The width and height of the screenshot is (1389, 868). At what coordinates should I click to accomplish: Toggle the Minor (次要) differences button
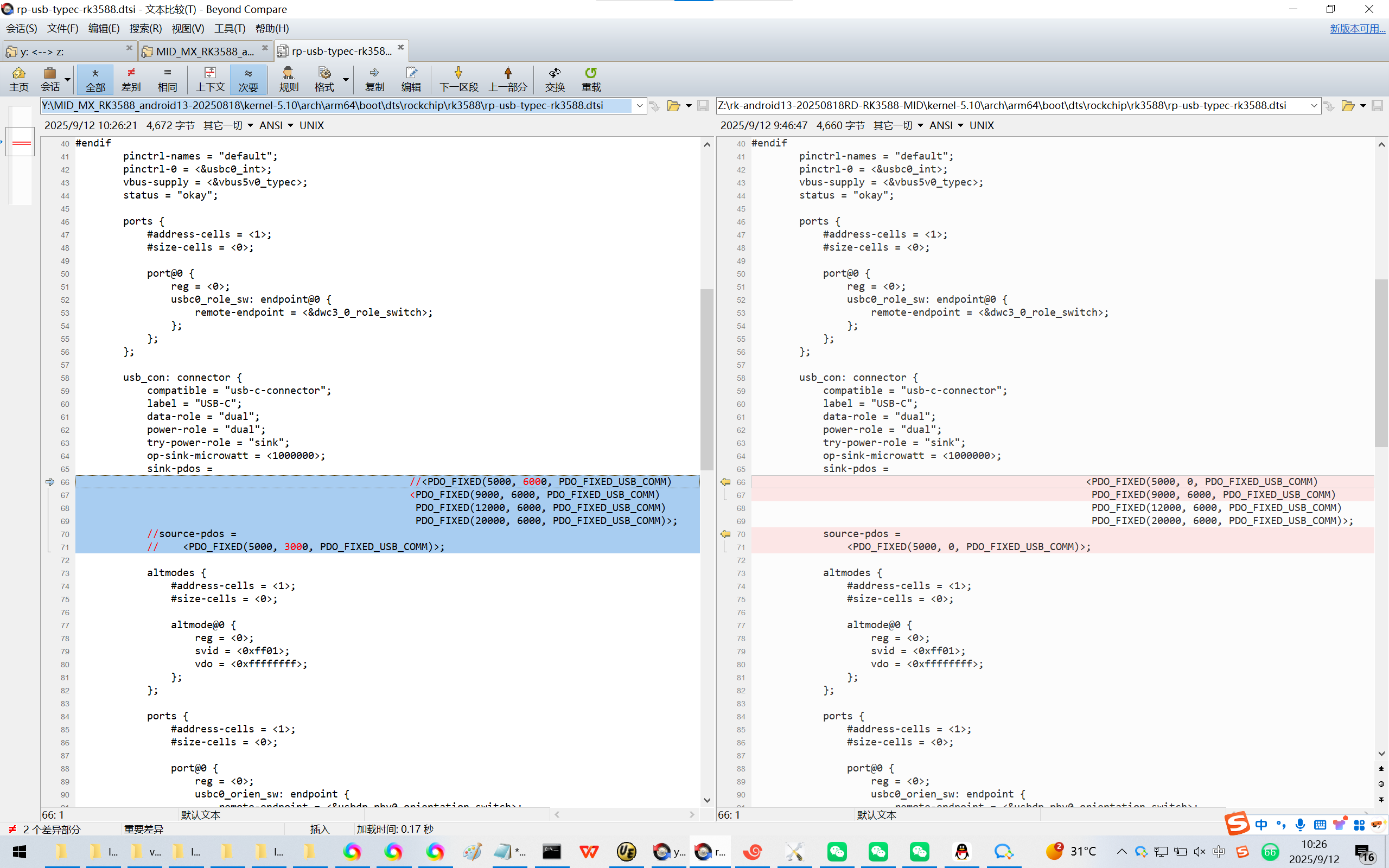pyautogui.click(x=248, y=79)
